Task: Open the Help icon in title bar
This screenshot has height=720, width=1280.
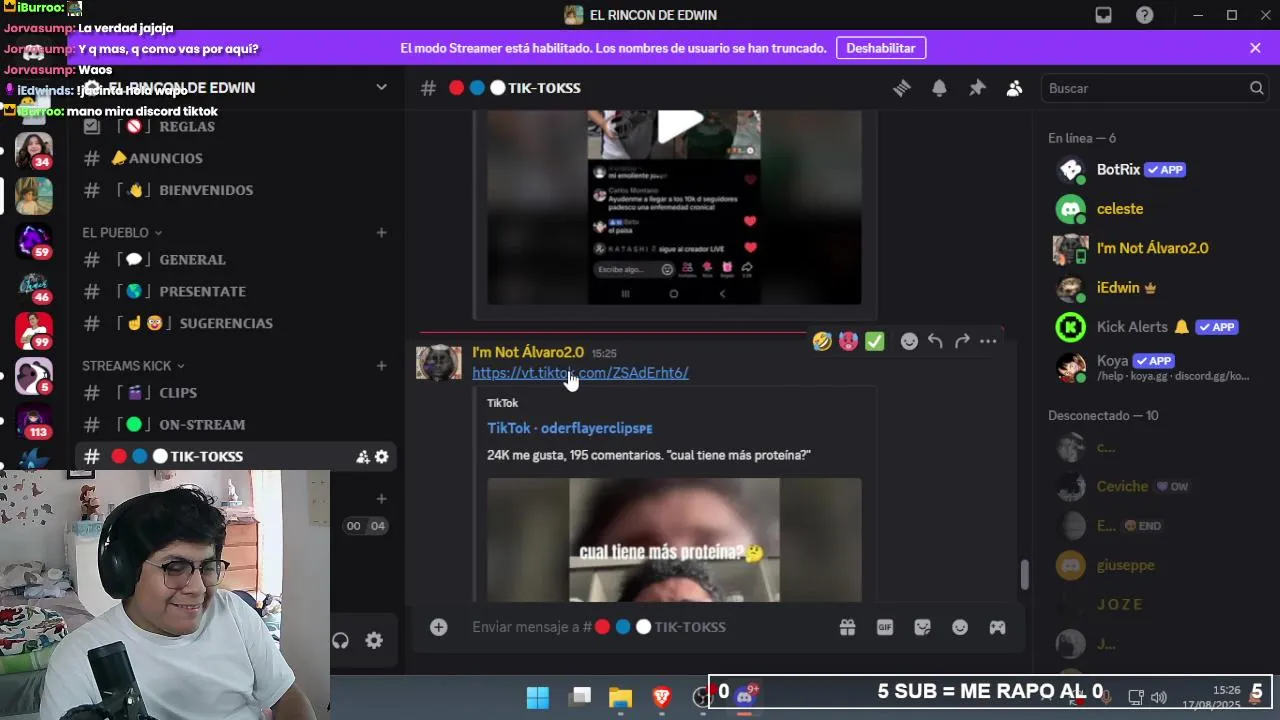Action: pyautogui.click(x=1145, y=15)
